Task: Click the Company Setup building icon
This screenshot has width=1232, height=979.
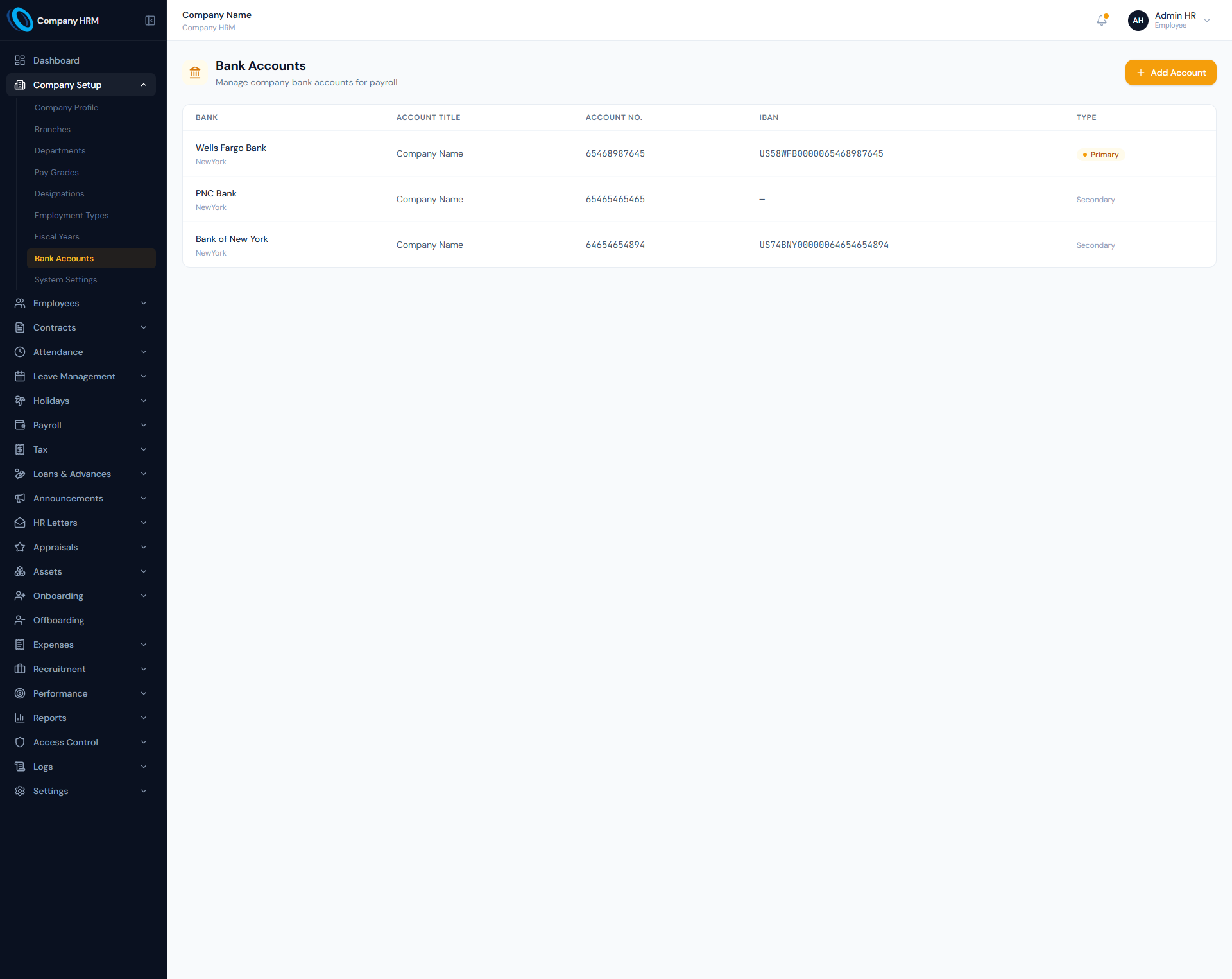Action: tap(20, 85)
